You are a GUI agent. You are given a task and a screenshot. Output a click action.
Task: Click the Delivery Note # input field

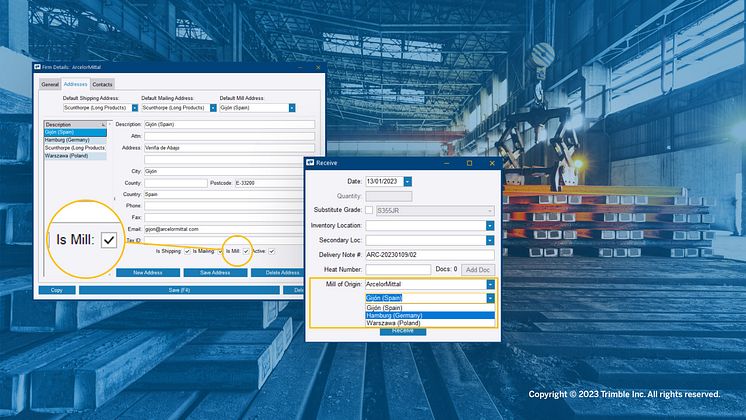pos(428,254)
